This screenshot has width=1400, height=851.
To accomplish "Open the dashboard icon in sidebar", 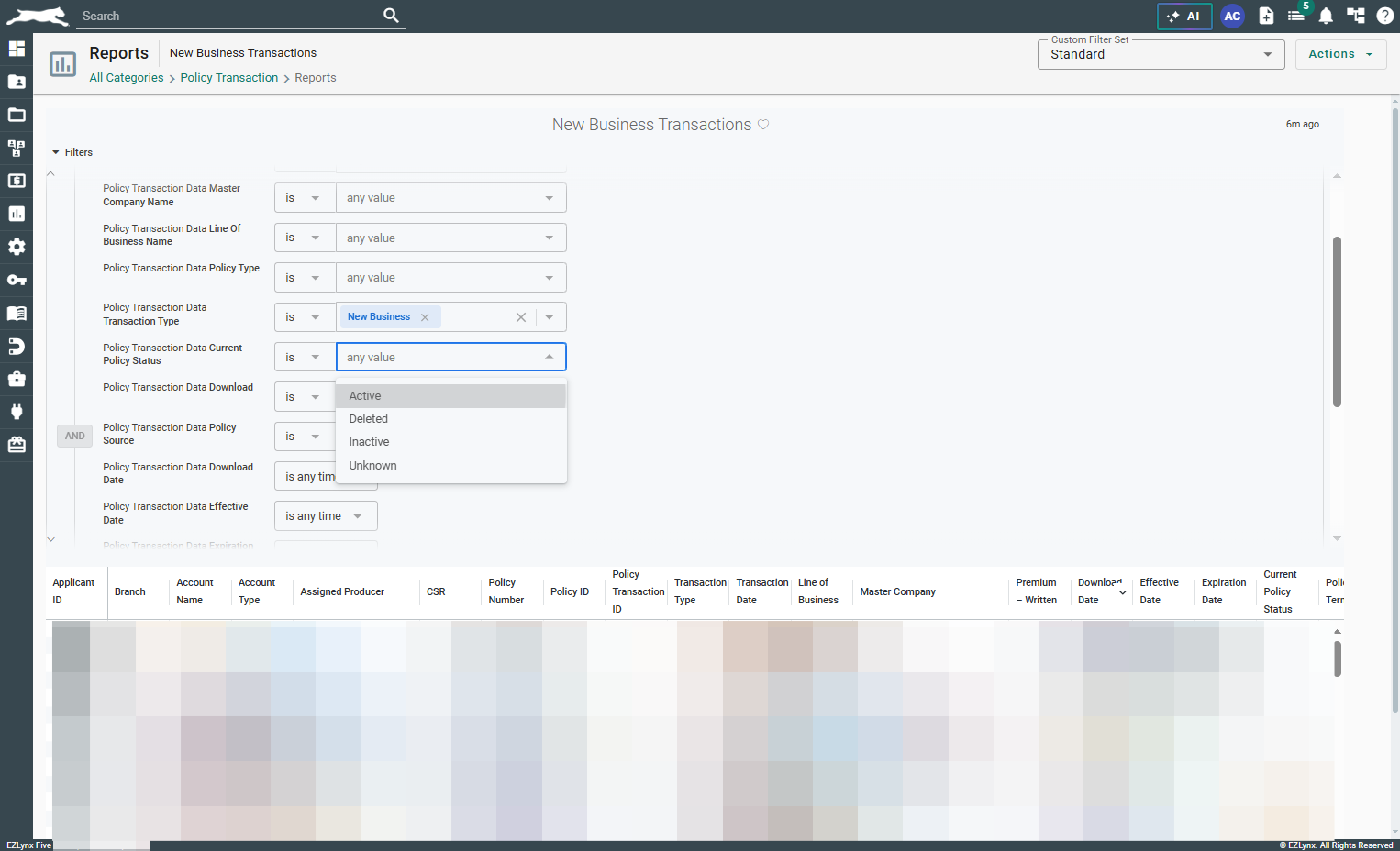I will pyautogui.click(x=17, y=49).
